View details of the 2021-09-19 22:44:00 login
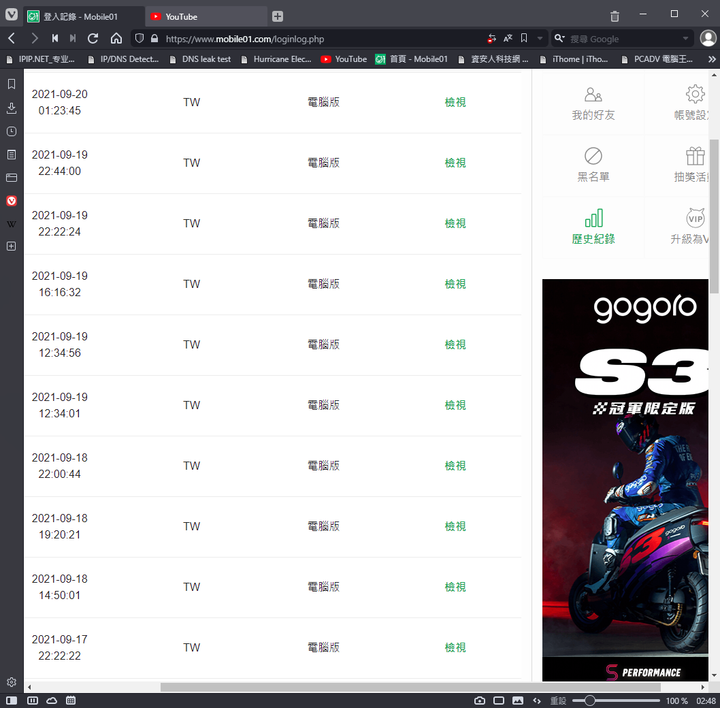The image size is (720, 708). [x=455, y=163]
